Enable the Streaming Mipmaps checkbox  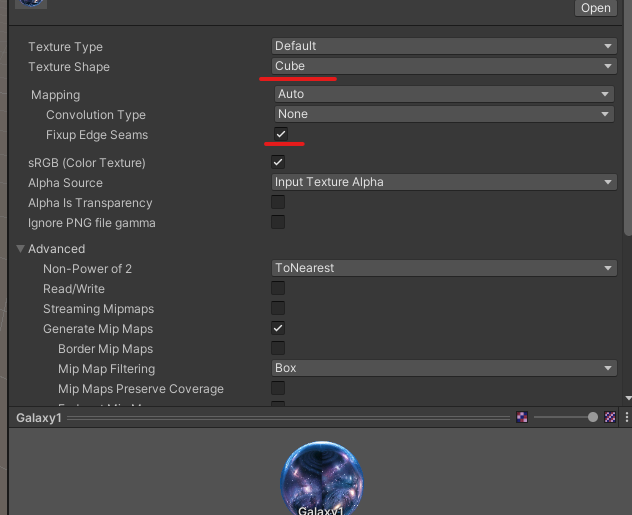click(278, 308)
